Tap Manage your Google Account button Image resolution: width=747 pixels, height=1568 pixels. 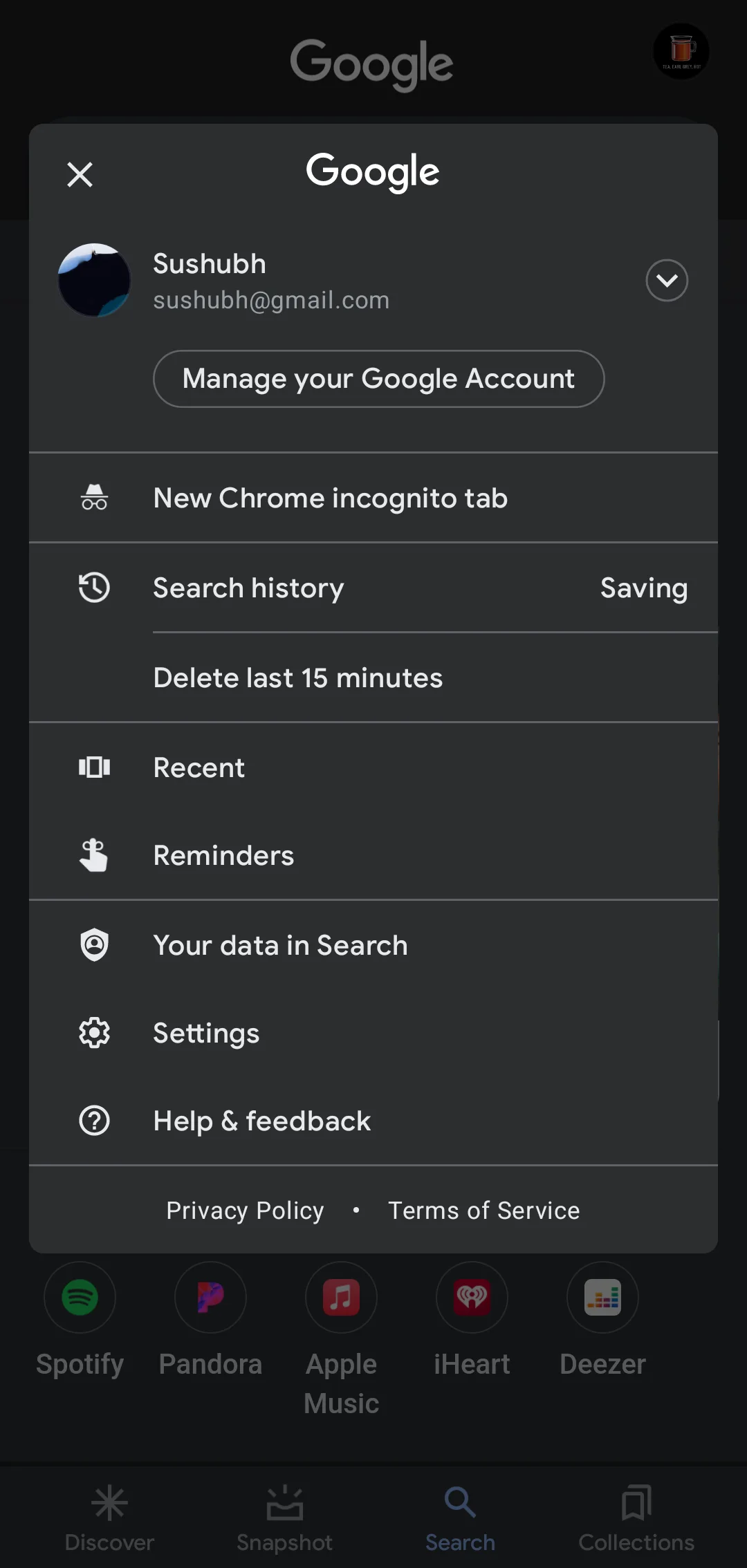[x=378, y=379]
